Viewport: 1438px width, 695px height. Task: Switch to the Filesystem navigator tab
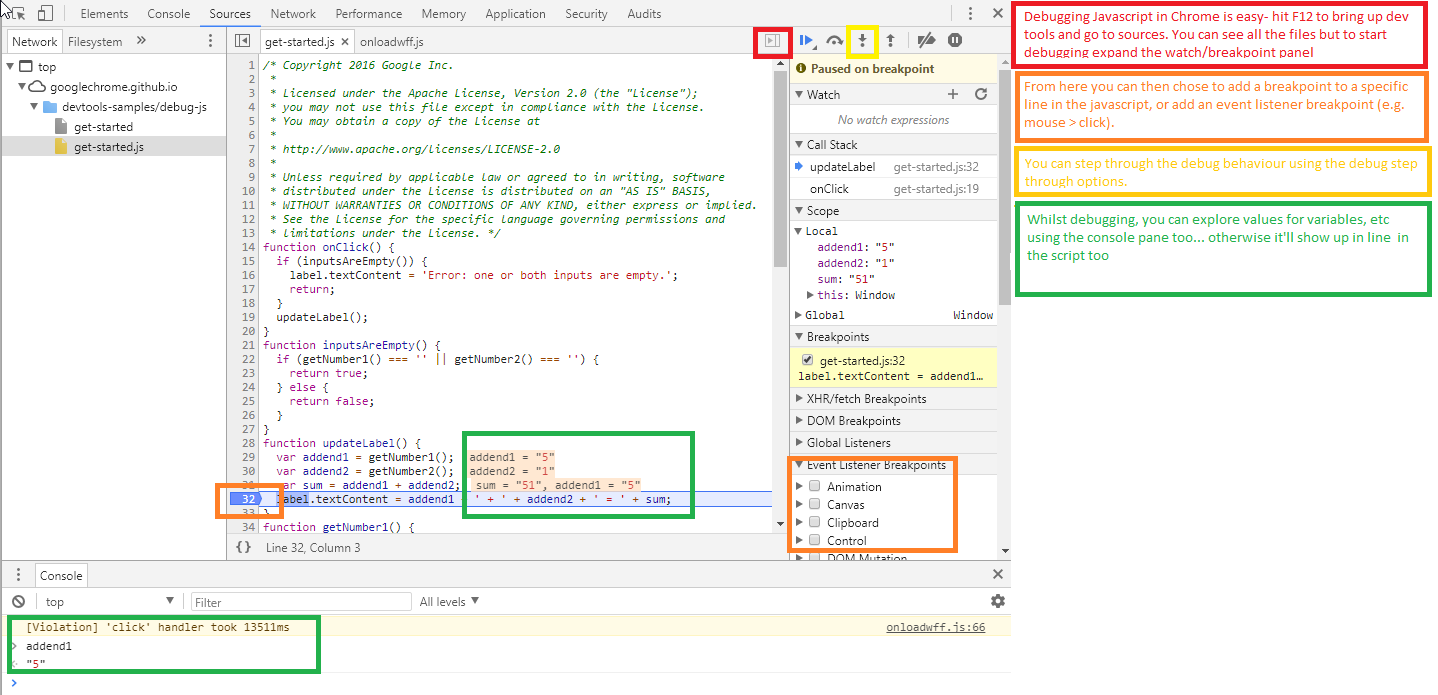(95, 41)
